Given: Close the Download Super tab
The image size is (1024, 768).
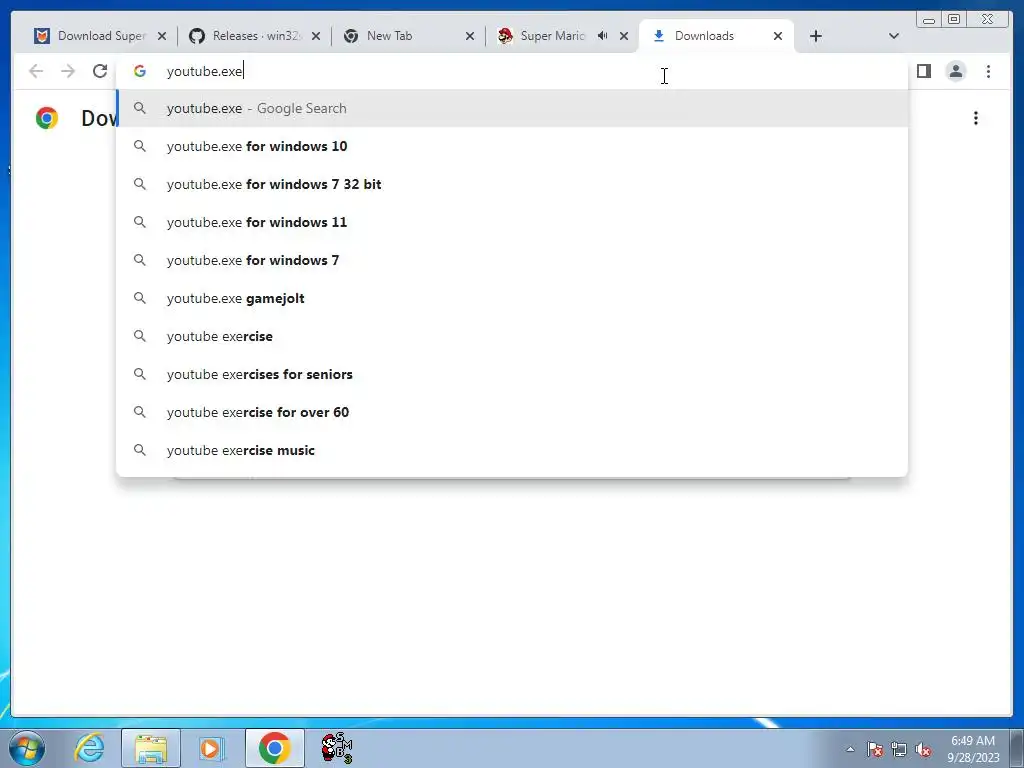Looking at the screenshot, I should tap(162, 36).
